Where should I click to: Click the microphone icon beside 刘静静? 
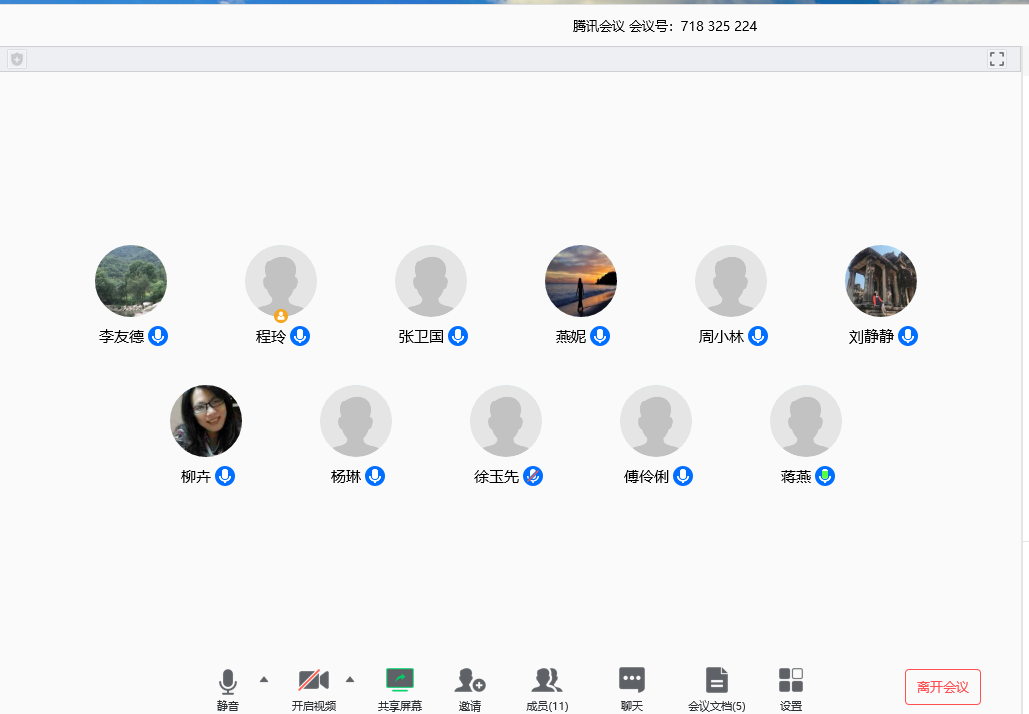pos(908,336)
